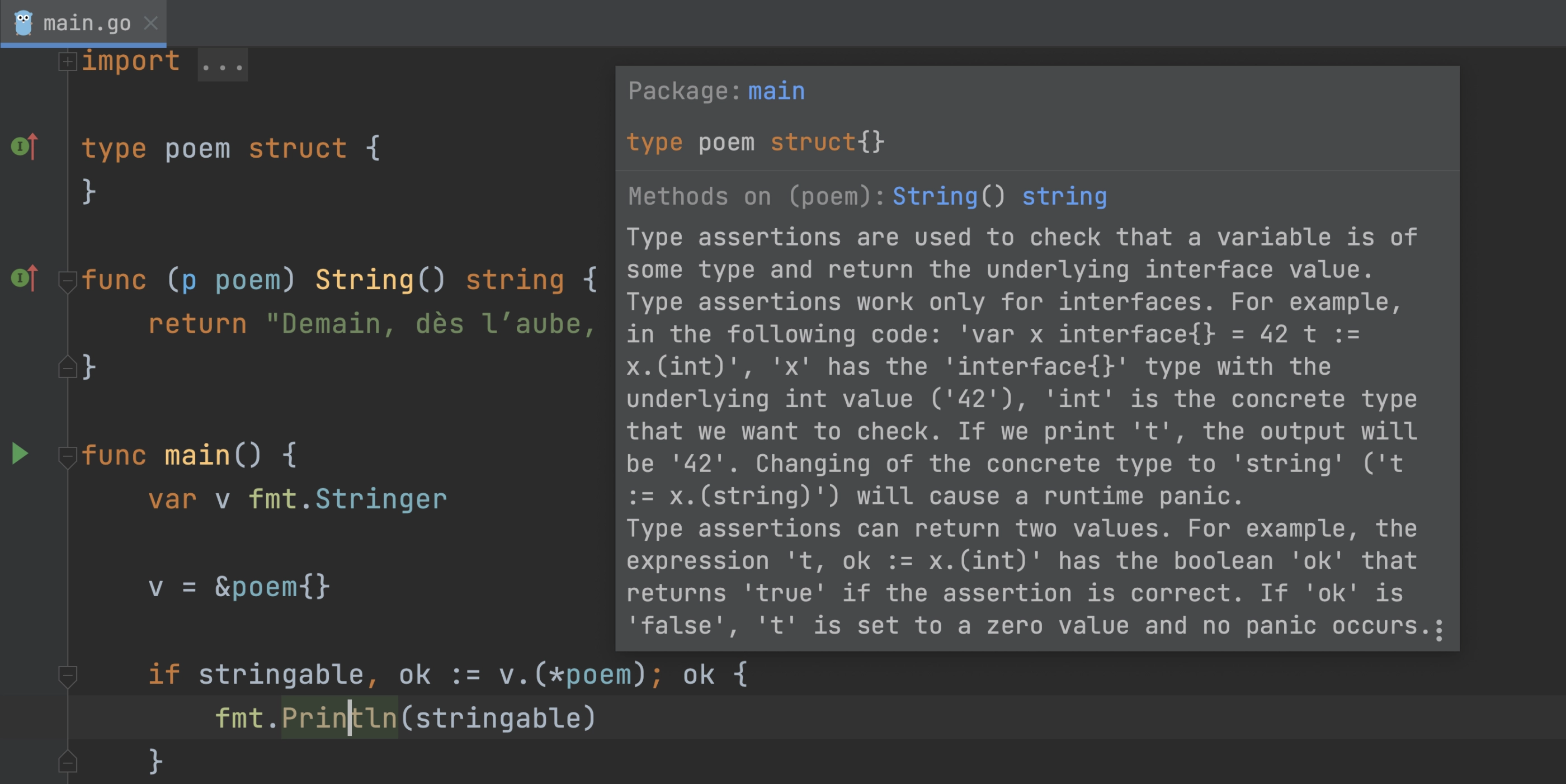The height and width of the screenshot is (784, 1566).
Task: Click 'fmt' qualifier in var v declaration
Action: point(272,499)
